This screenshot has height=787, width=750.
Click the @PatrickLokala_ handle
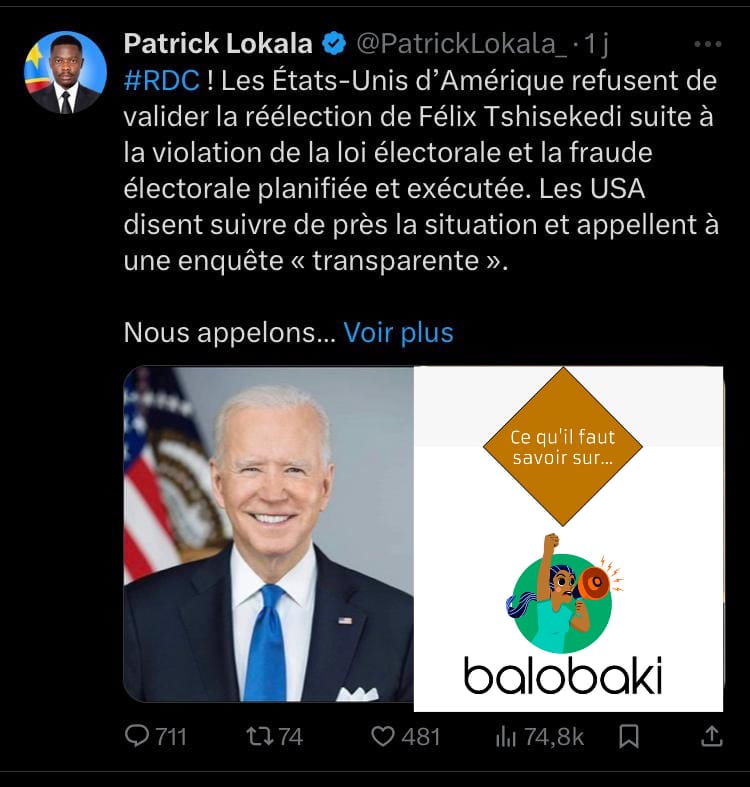click(x=461, y=44)
